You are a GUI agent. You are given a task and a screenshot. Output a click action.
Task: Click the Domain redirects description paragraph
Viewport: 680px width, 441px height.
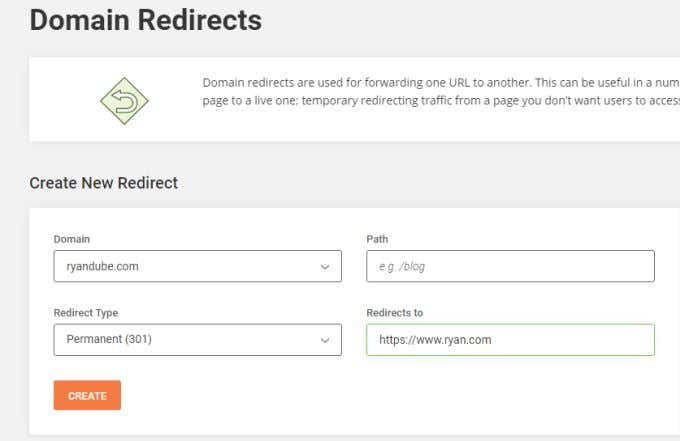pos(440,92)
